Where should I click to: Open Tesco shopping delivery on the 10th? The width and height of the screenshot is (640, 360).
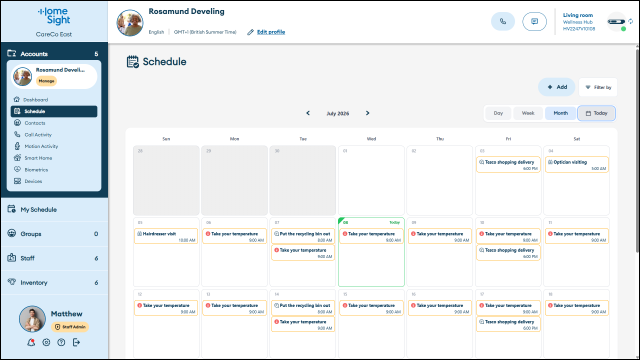point(508,253)
